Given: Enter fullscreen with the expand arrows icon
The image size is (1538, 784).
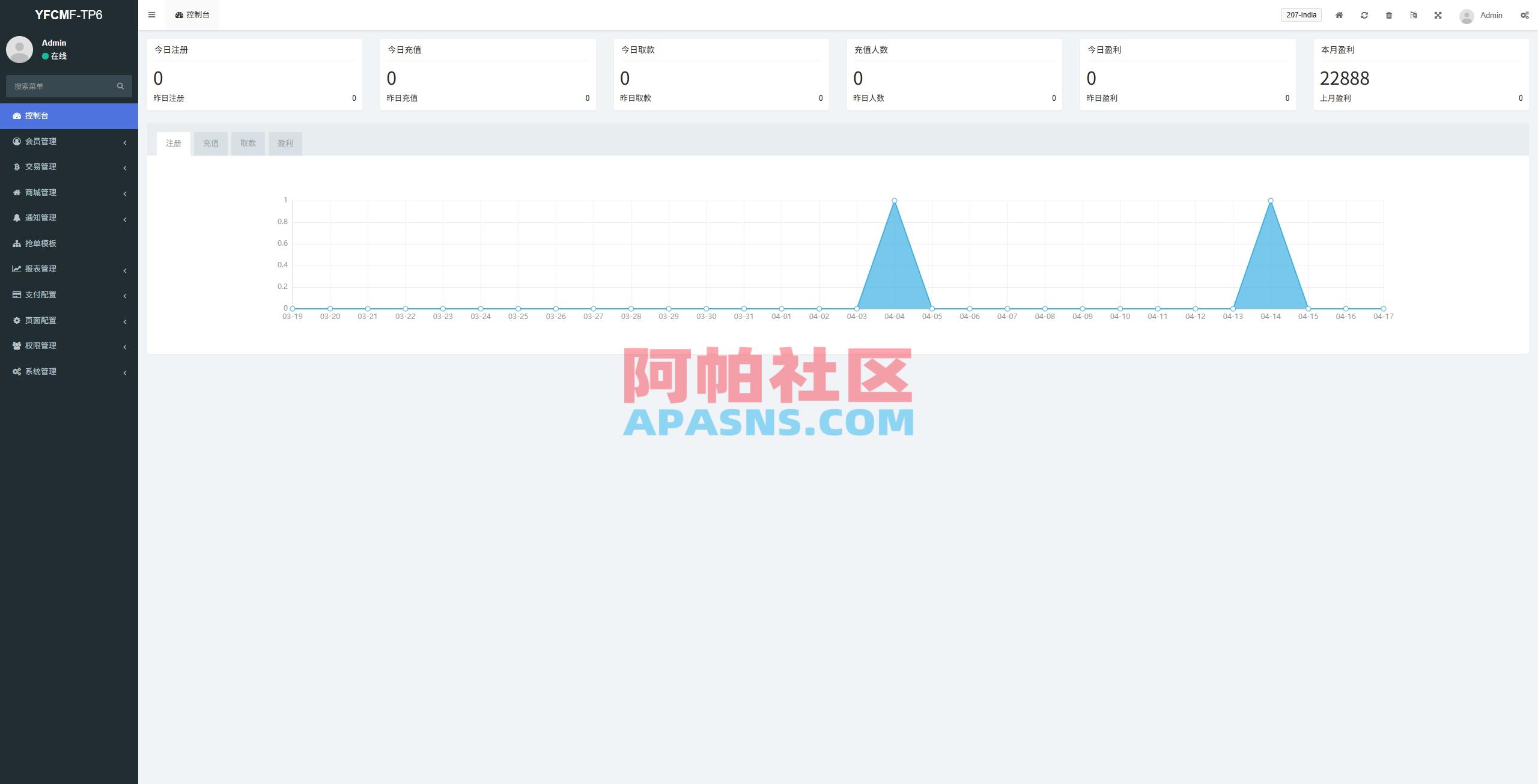Looking at the screenshot, I should (x=1438, y=14).
